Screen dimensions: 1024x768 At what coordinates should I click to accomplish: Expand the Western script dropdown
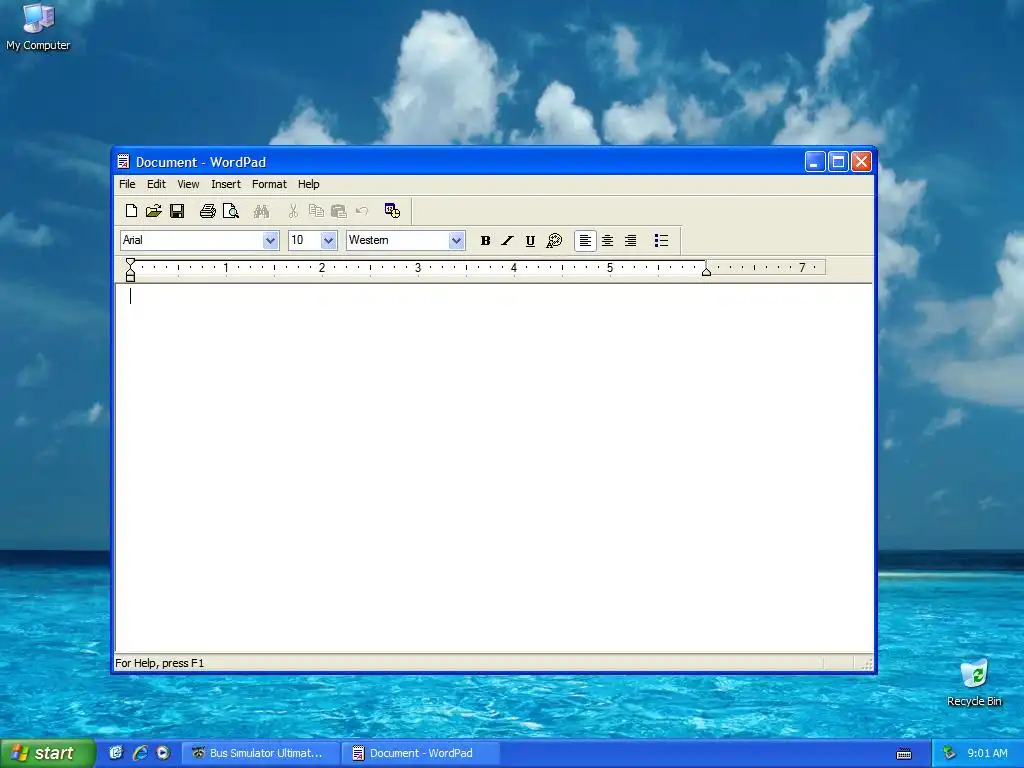coord(456,240)
